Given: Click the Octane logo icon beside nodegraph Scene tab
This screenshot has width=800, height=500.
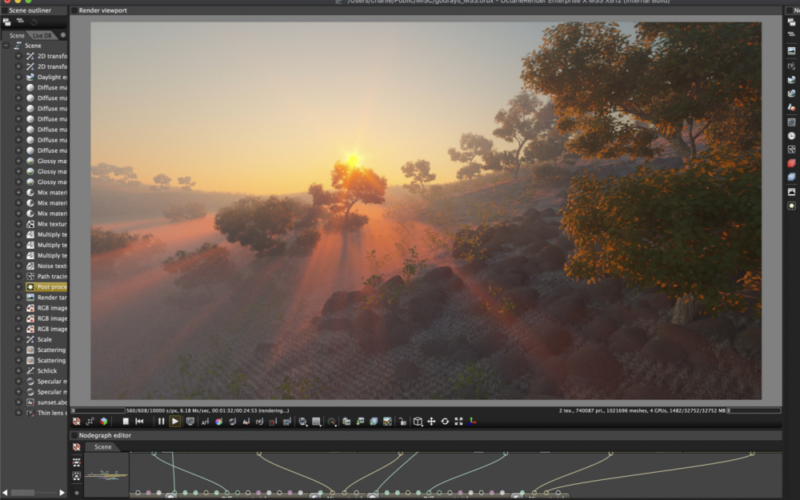Looking at the screenshot, I should [x=77, y=447].
